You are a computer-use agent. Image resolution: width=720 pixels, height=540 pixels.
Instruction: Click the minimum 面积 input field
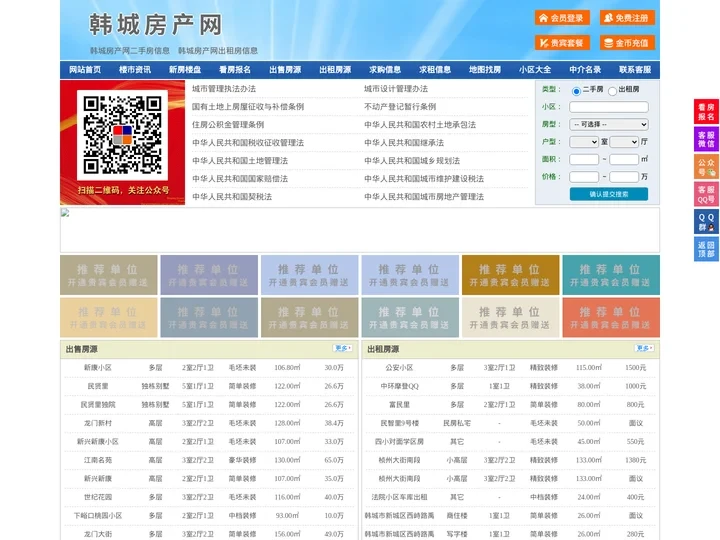click(584, 159)
